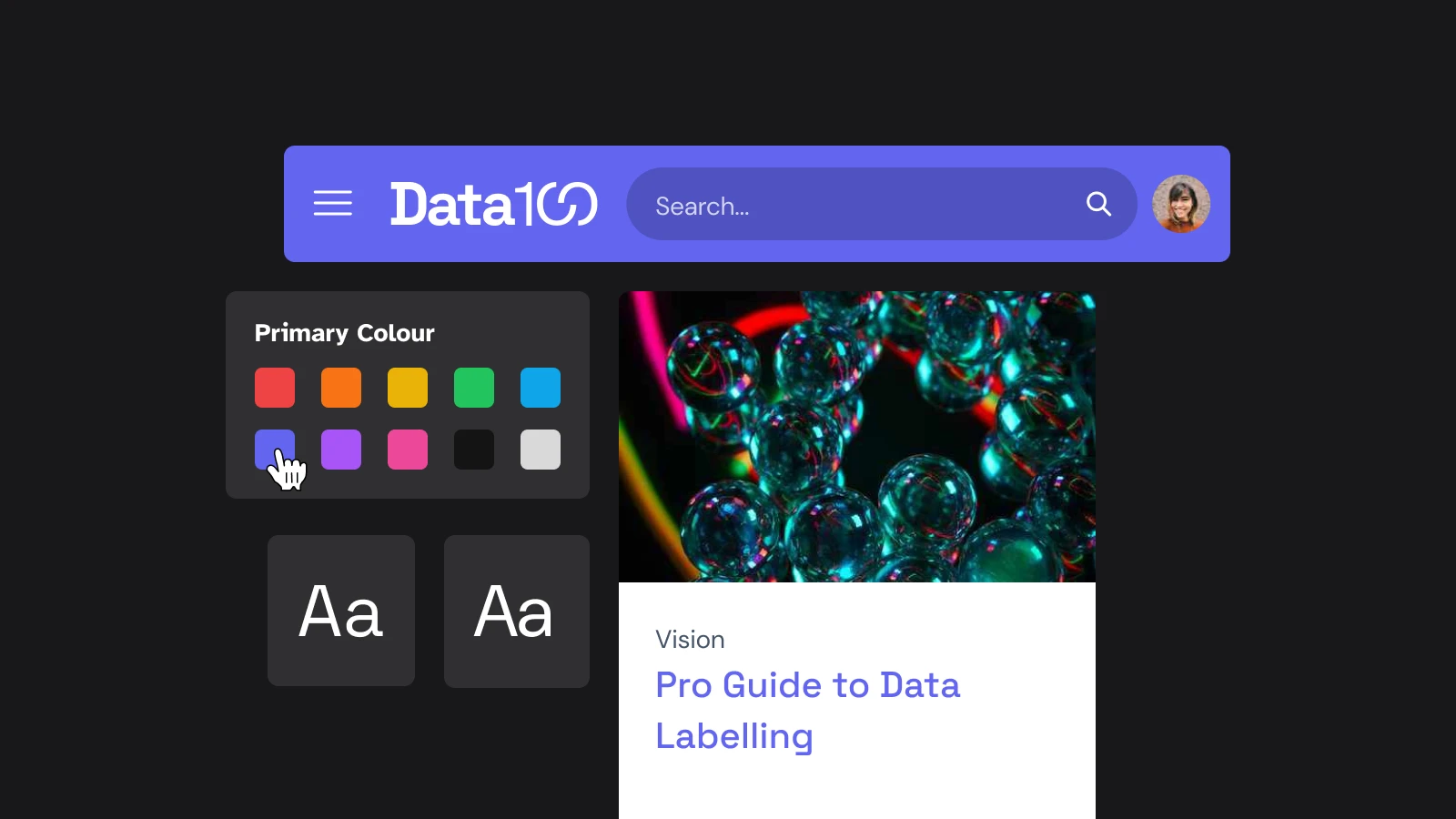Select the sky blue primary colour swatch
This screenshot has width=1456, height=819.
tap(541, 388)
